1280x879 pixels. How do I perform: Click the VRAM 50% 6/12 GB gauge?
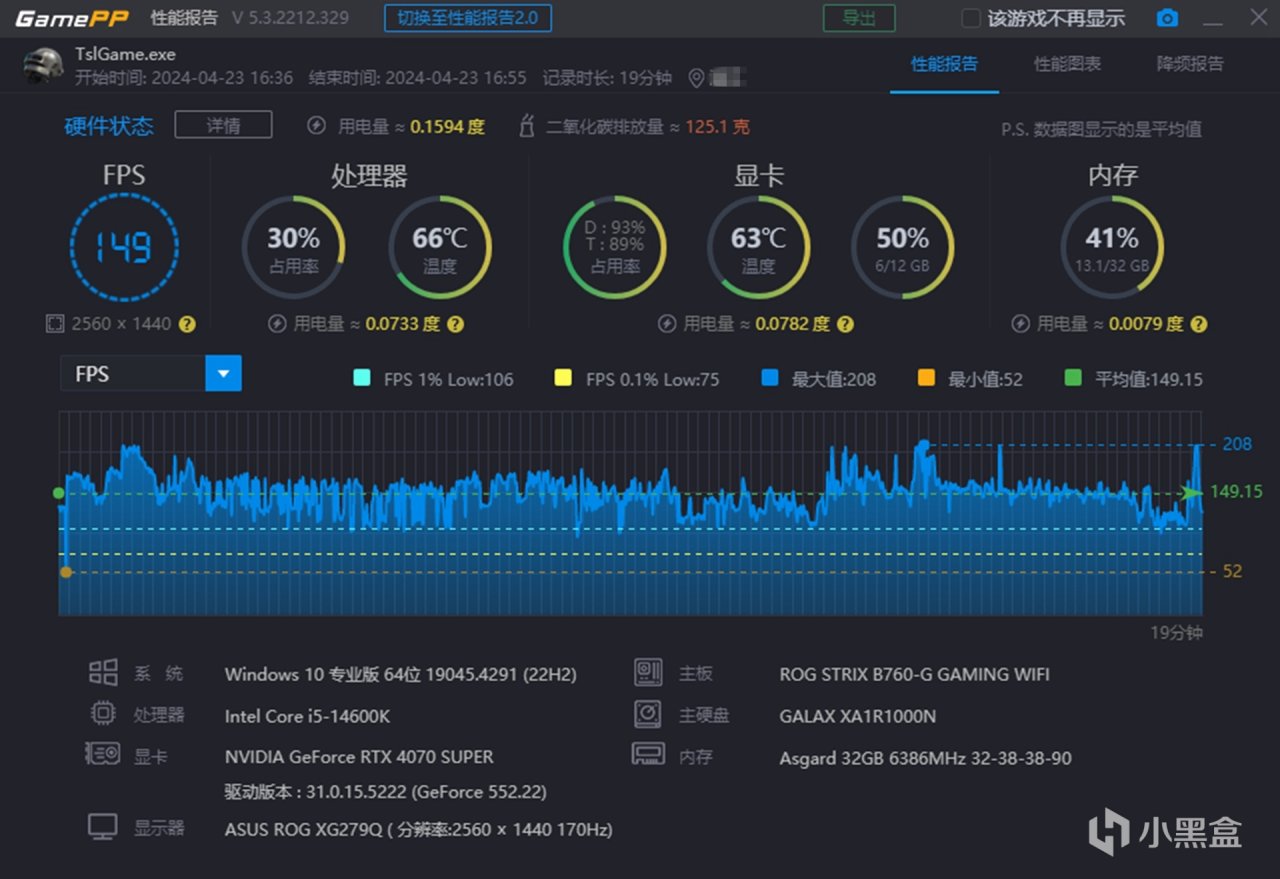903,246
